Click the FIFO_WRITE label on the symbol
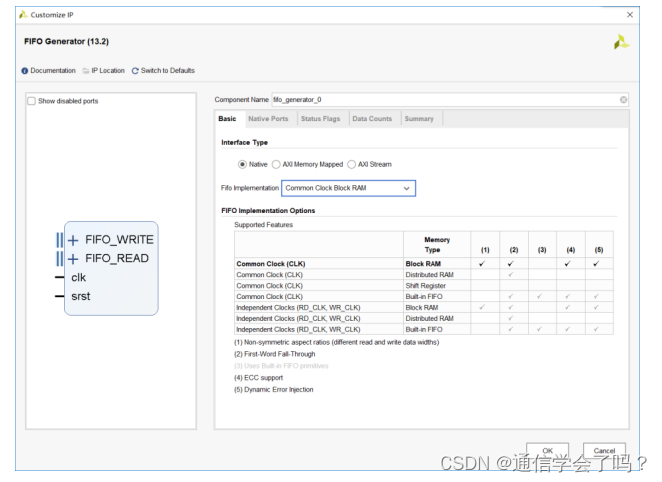The width and height of the screenshot is (662, 482). 119,240
